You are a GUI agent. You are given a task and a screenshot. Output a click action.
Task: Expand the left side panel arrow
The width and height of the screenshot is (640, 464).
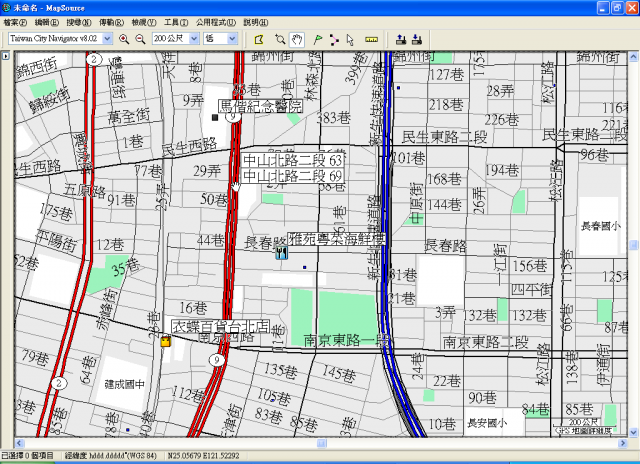click(6, 56)
